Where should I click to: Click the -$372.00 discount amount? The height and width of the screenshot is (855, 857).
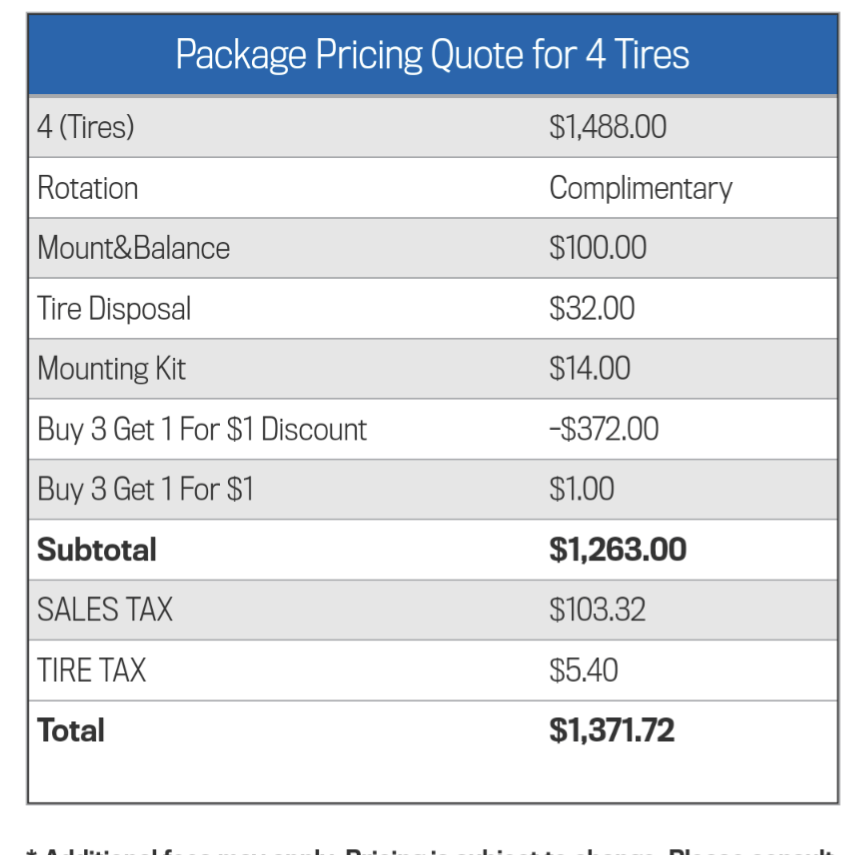click(x=604, y=429)
